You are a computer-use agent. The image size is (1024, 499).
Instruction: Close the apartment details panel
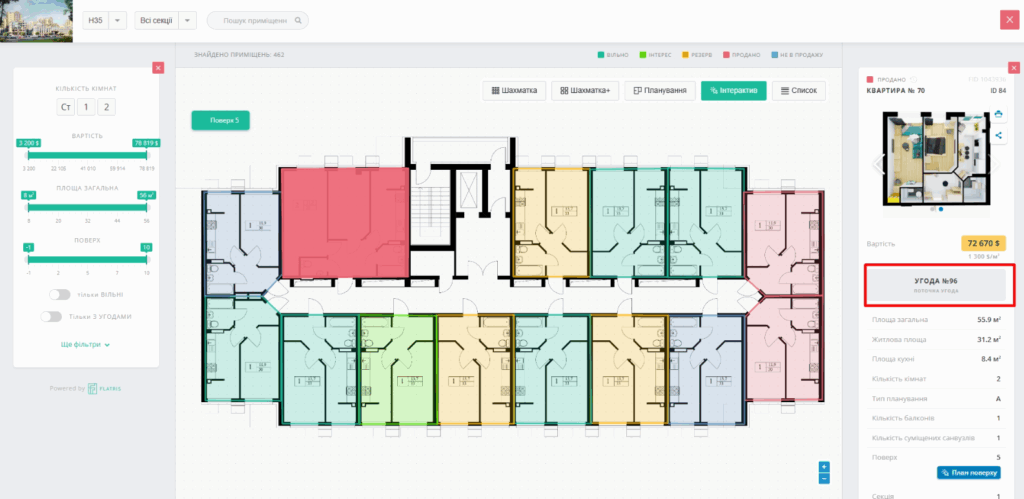click(1014, 68)
